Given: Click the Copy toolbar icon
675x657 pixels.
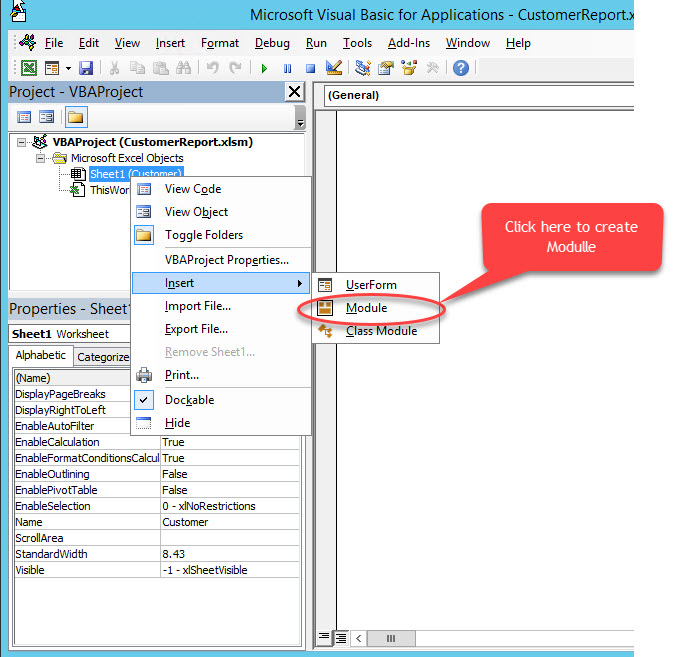Looking at the screenshot, I should point(137,68).
